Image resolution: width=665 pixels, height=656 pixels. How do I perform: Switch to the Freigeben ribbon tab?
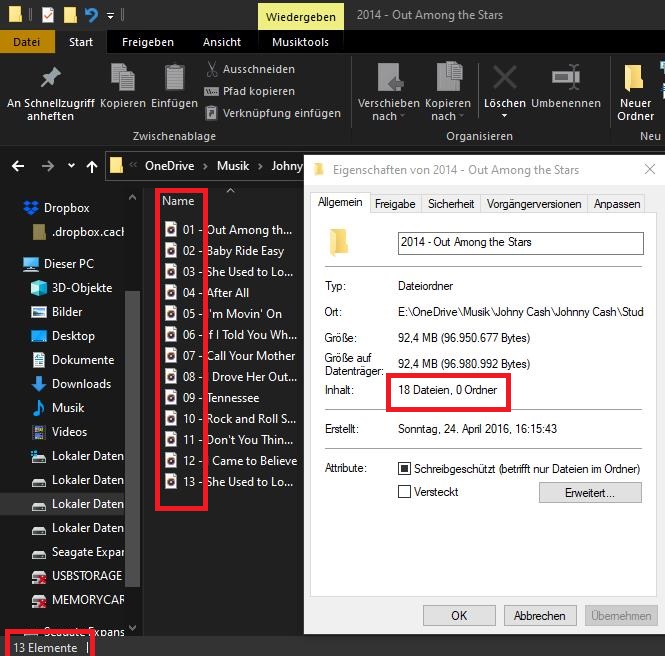coord(148,42)
